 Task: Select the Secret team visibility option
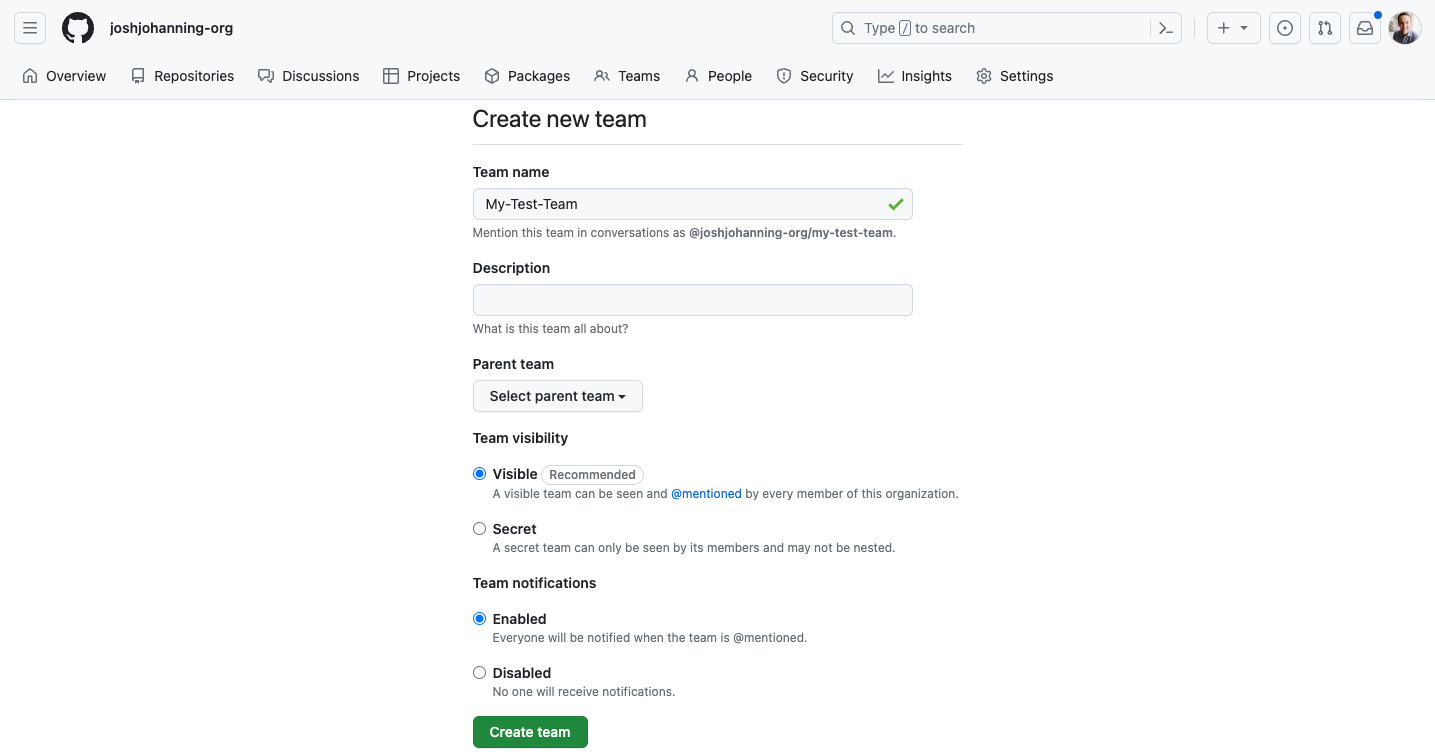click(479, 528)
